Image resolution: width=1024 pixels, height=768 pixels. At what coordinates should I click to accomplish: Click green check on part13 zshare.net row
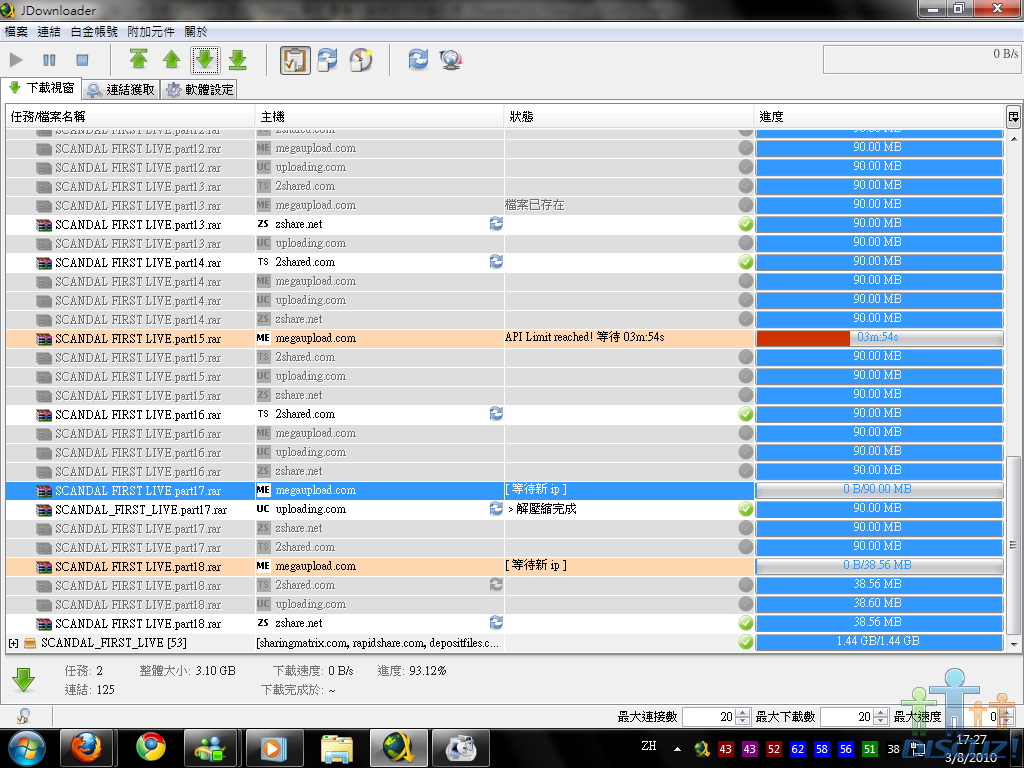tap(745, 224)
